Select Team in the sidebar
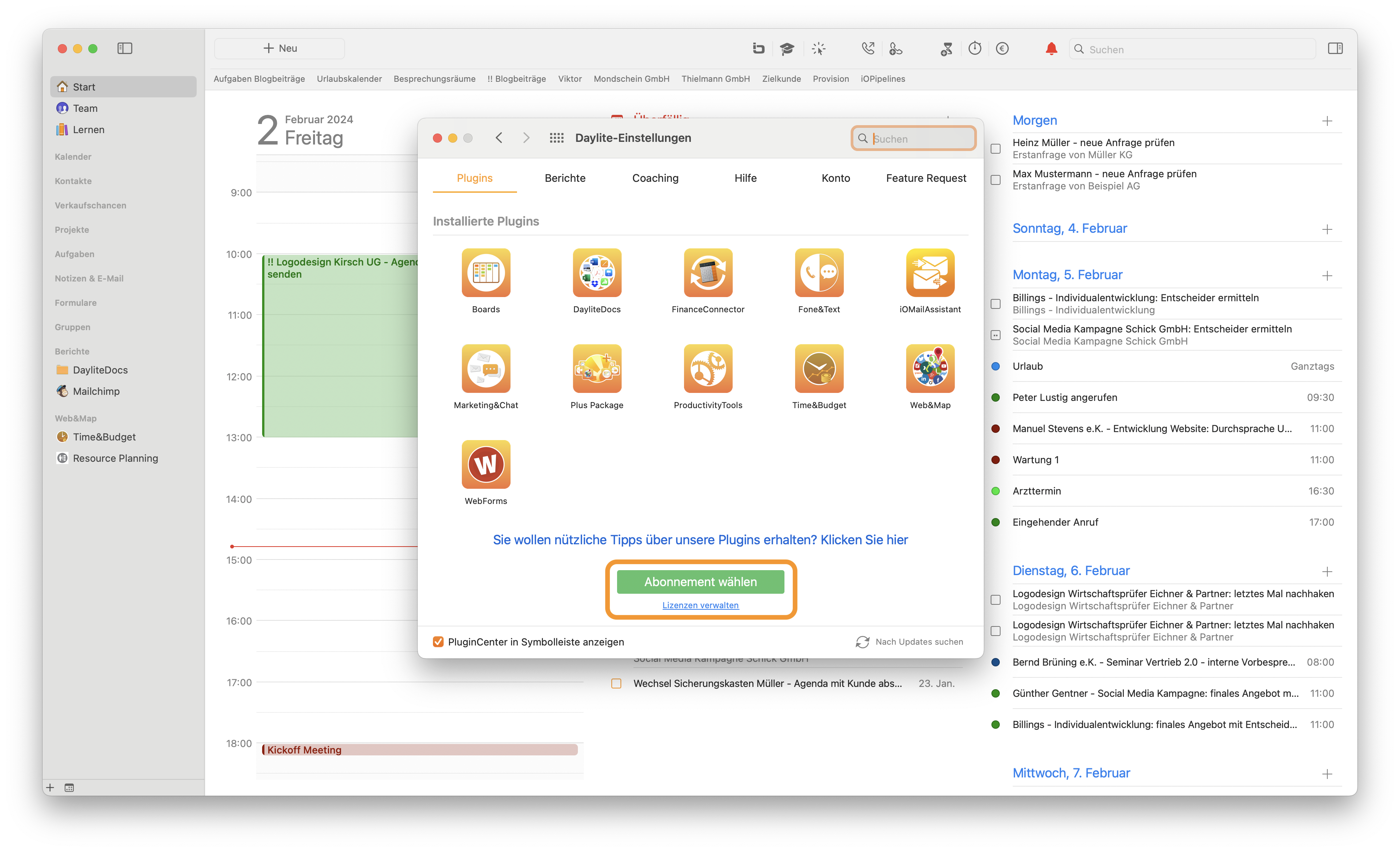 point(85,108)
